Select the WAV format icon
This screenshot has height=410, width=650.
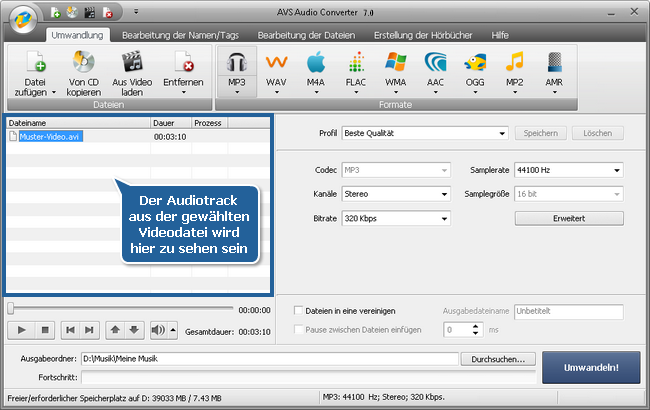click(x=276, y=63)
